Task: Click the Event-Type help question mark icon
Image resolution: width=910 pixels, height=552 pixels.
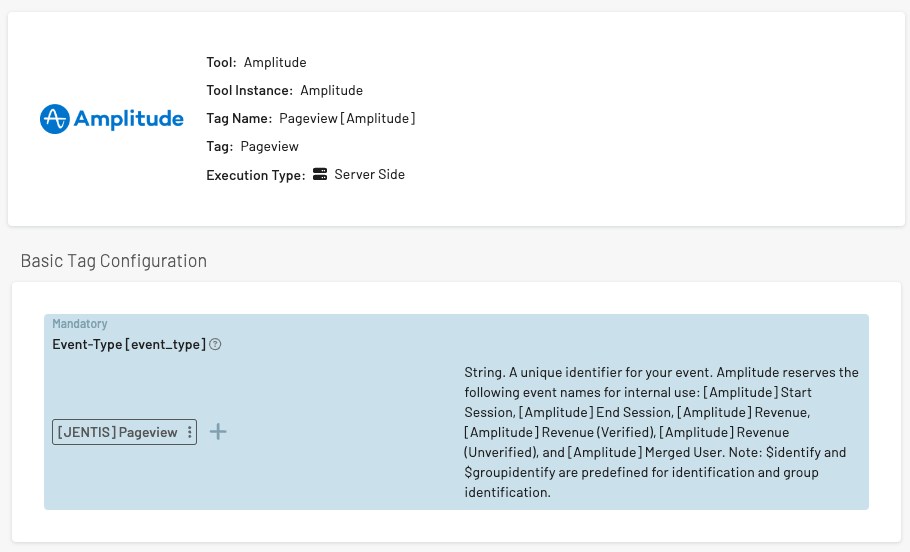Action: [215, 344]
